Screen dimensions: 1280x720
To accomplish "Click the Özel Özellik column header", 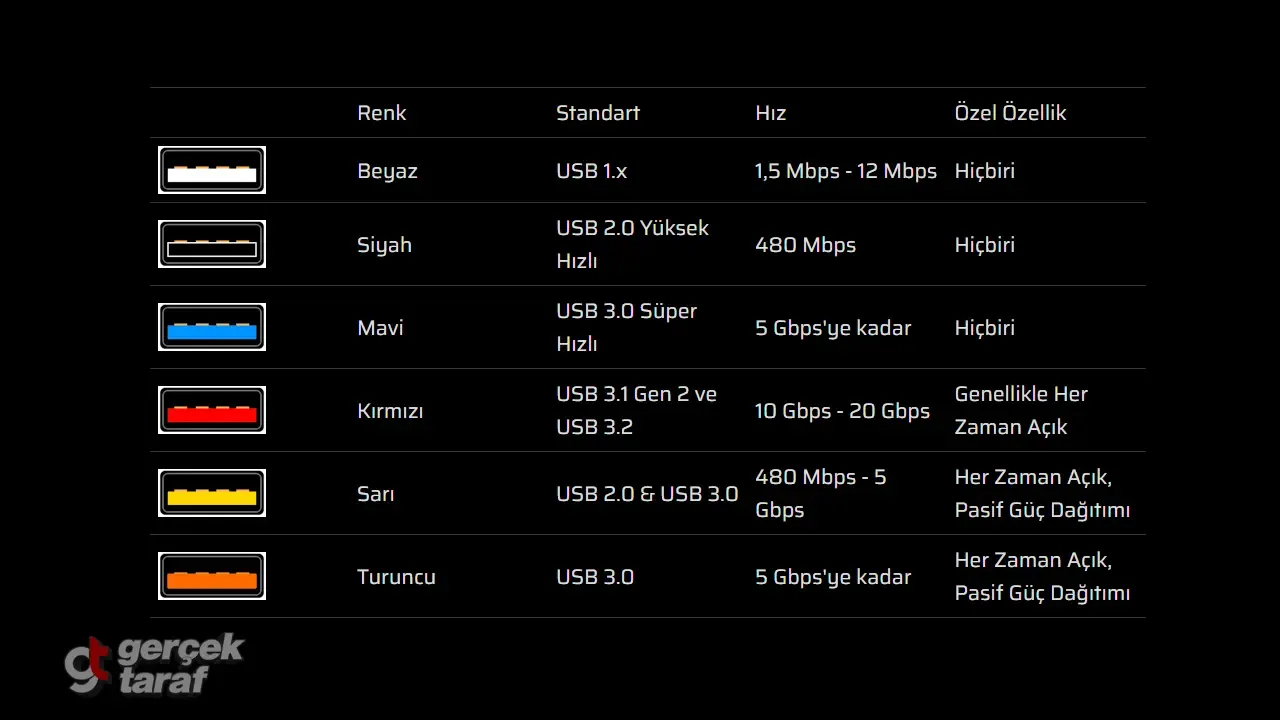I will point(1010,113).
